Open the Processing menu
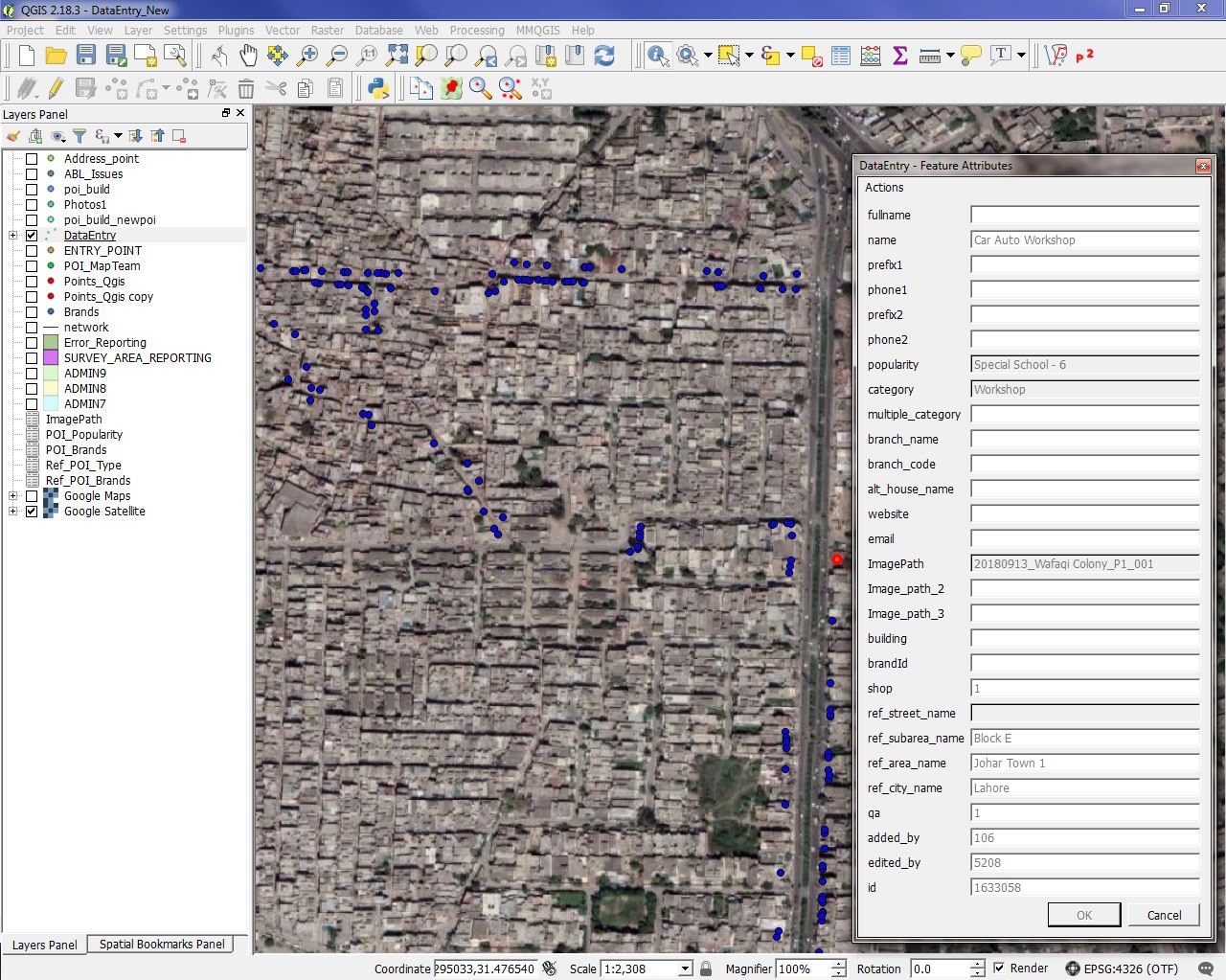The image size is (1226, 980). click(476, 30)
